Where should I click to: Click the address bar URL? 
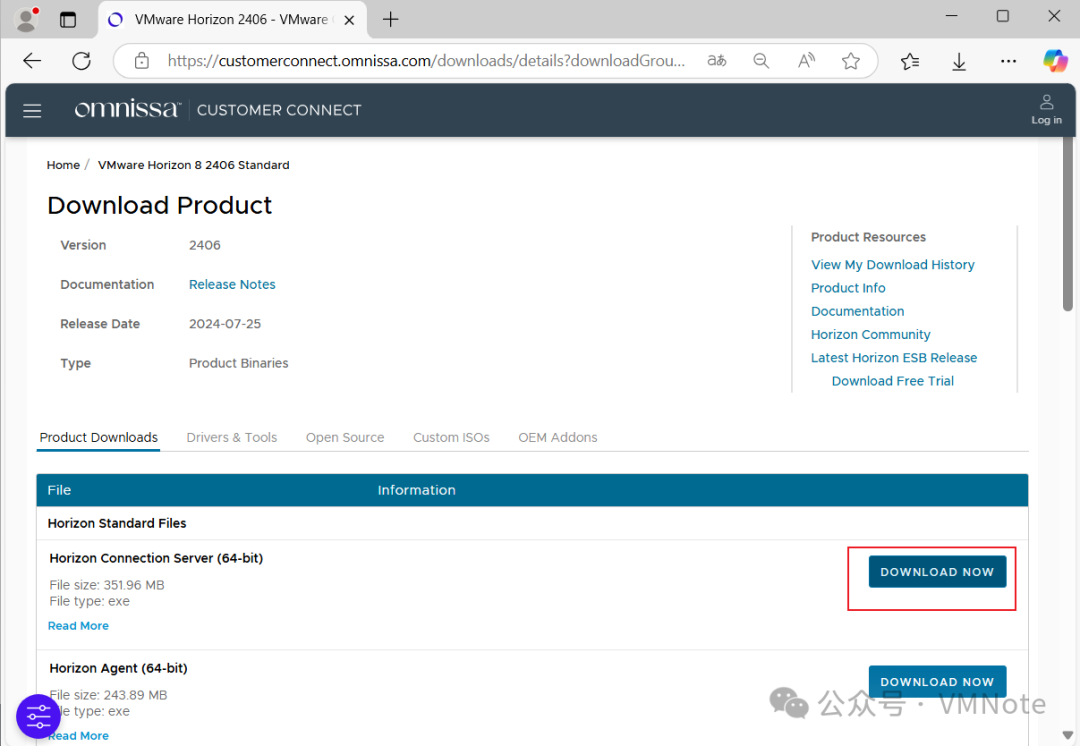[x=426, y=61]
